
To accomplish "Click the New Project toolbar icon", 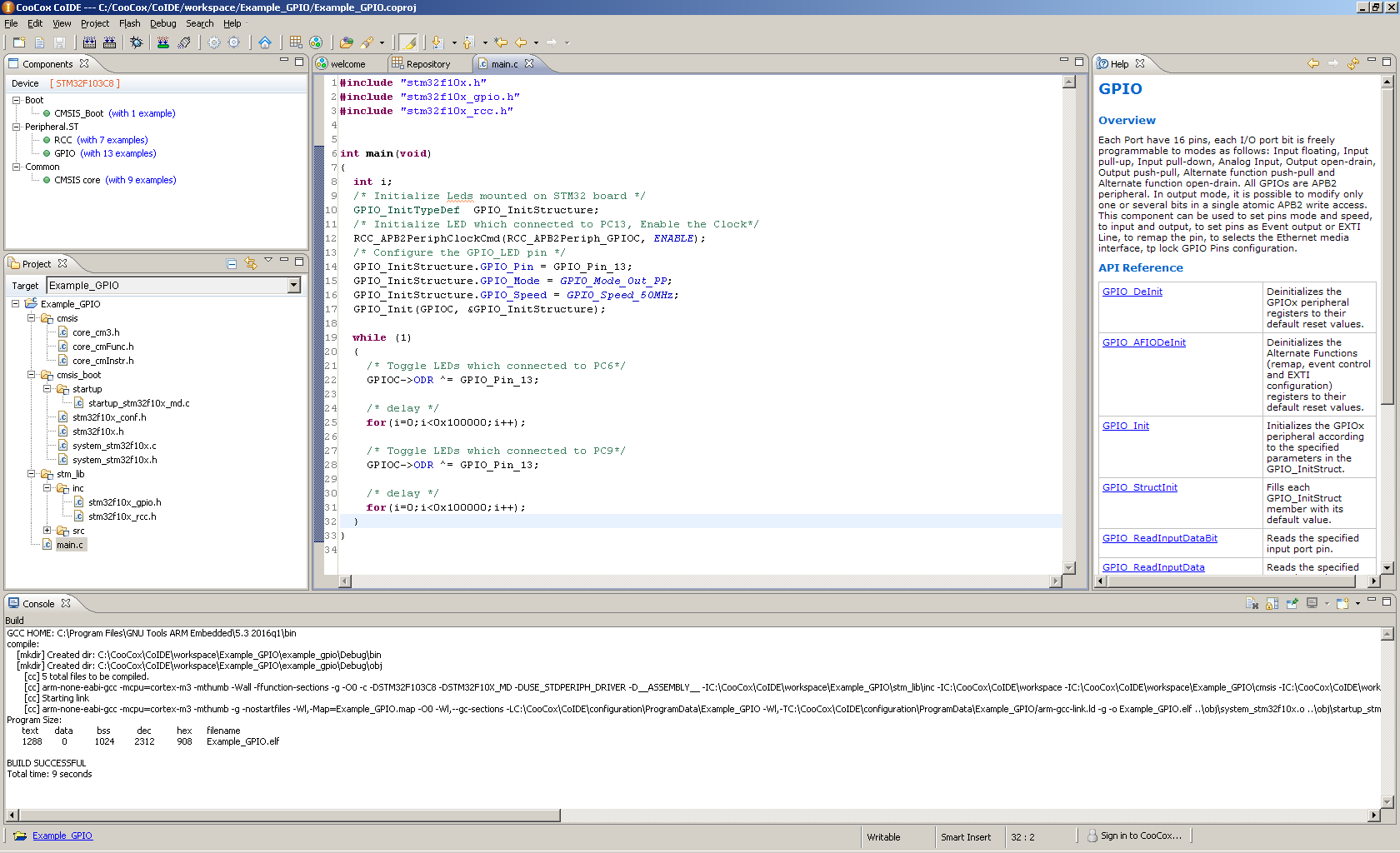I will (18, 42).
